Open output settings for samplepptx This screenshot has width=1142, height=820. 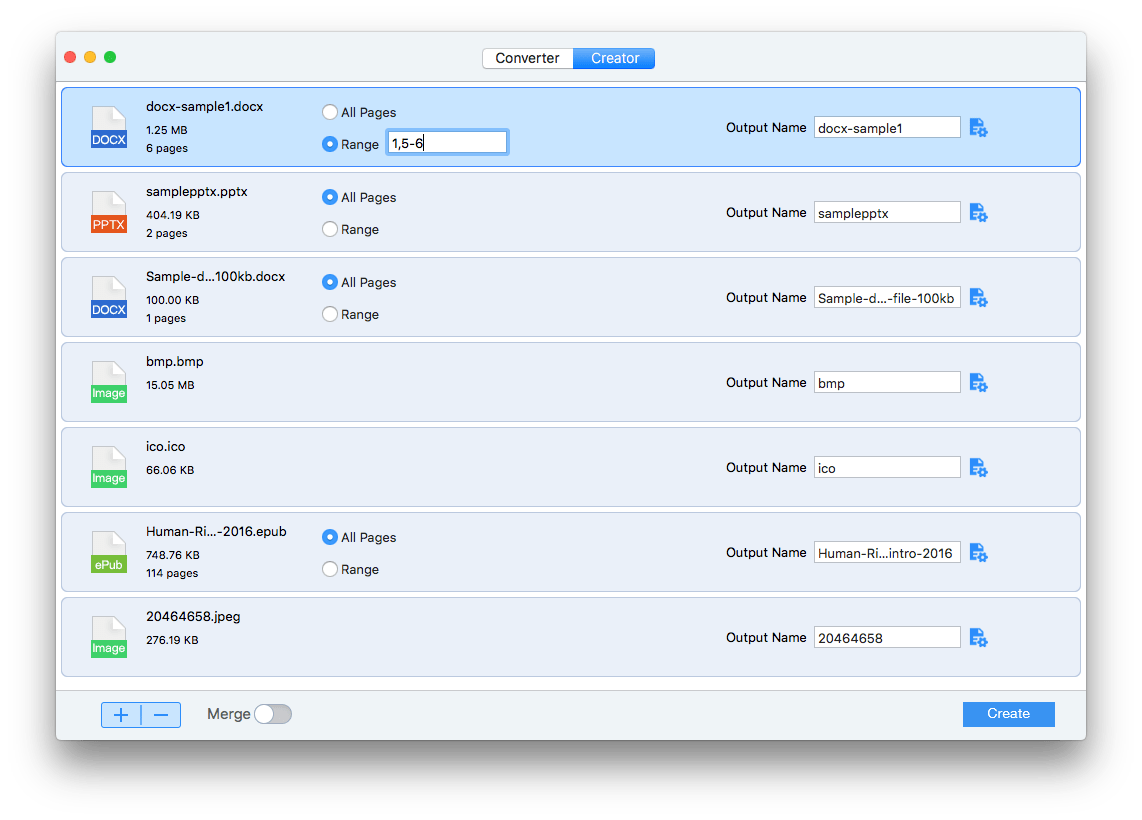pyautogui.click(x=978, y=213)
